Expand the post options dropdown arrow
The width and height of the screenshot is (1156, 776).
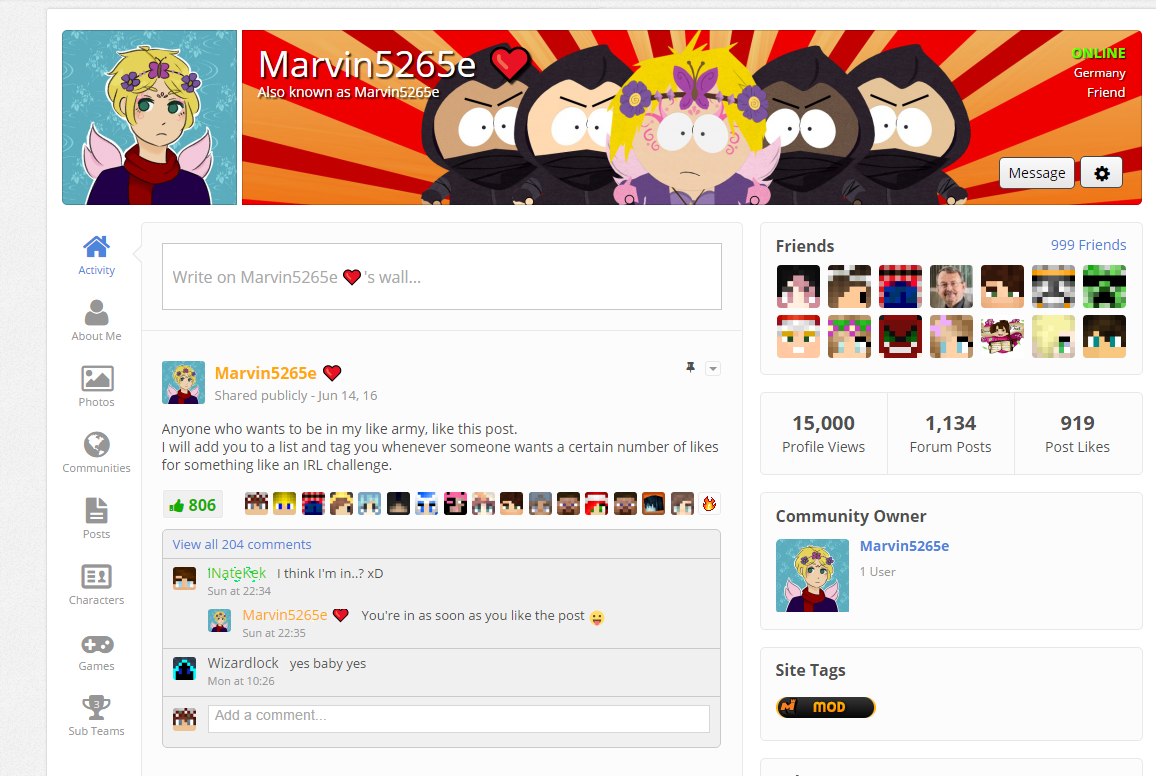point(713,368)
